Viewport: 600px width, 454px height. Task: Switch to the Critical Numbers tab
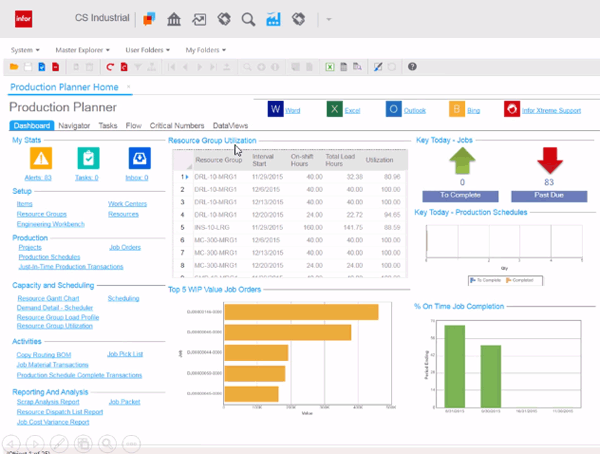tap(177, 126)
